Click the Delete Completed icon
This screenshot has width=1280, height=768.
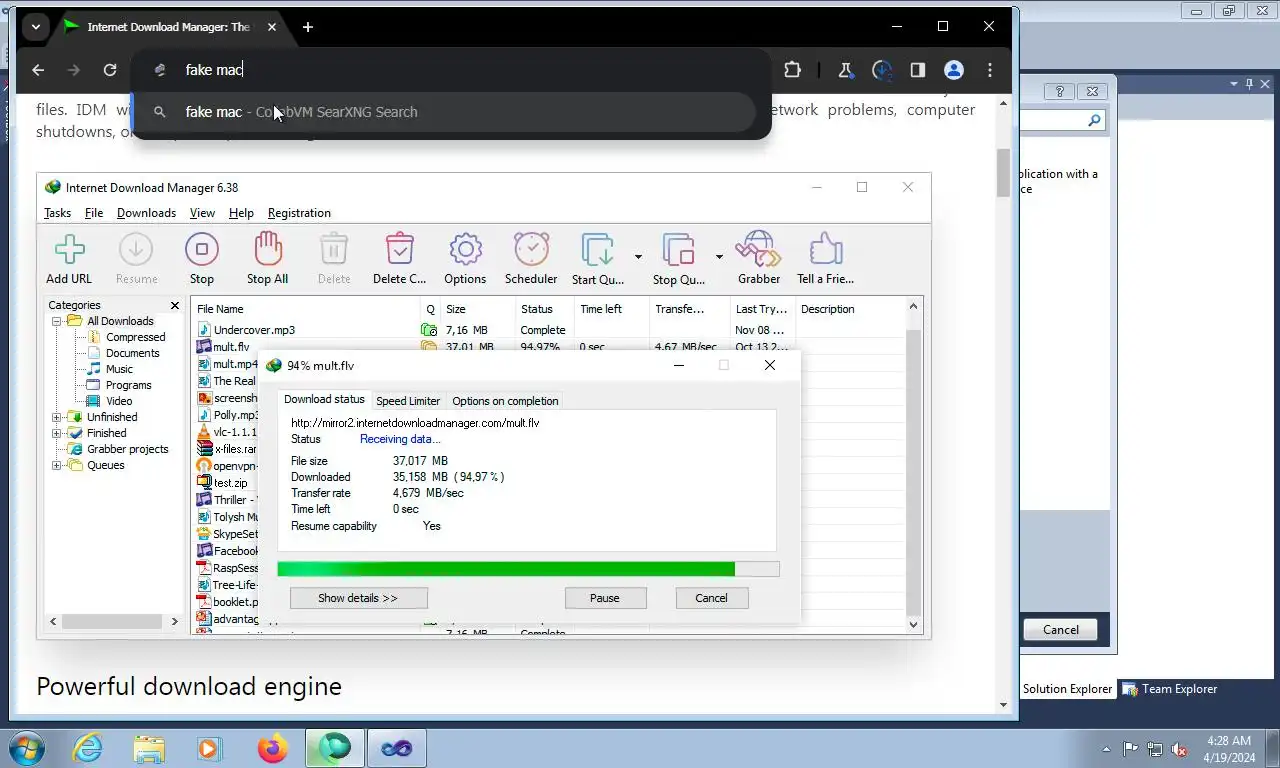(399, 249)
